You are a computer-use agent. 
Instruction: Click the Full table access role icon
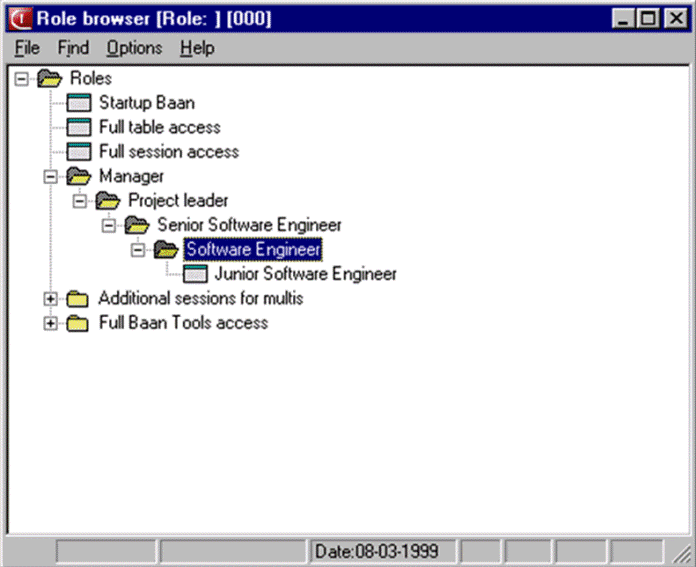click(78, 128)
